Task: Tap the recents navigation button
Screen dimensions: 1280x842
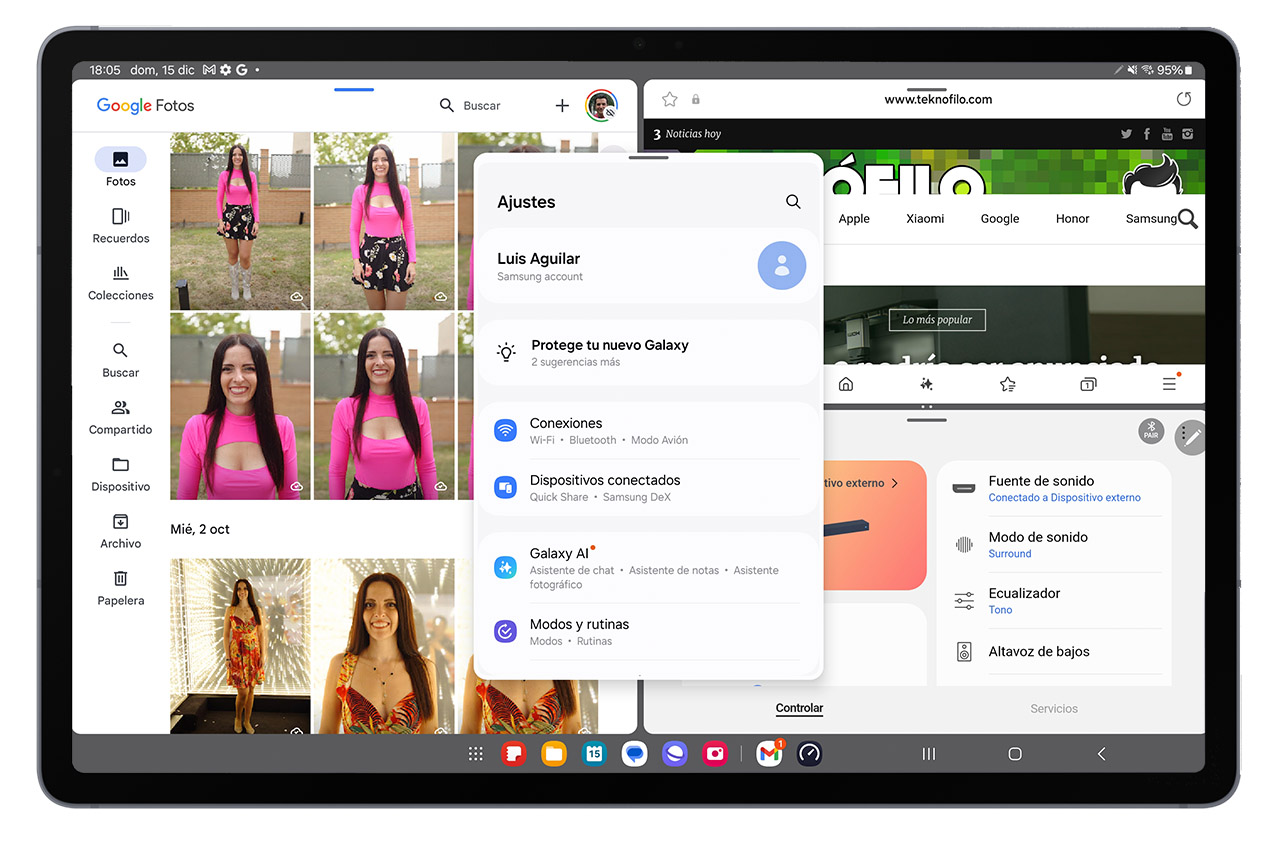Action: (928, 754)
